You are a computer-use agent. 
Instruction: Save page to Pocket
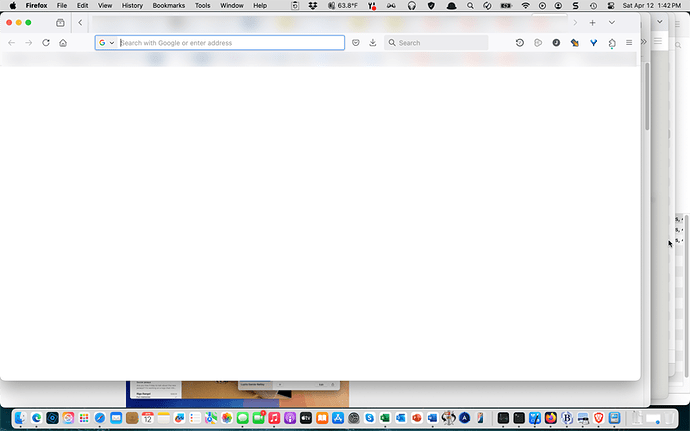click(x=356, y=43)
